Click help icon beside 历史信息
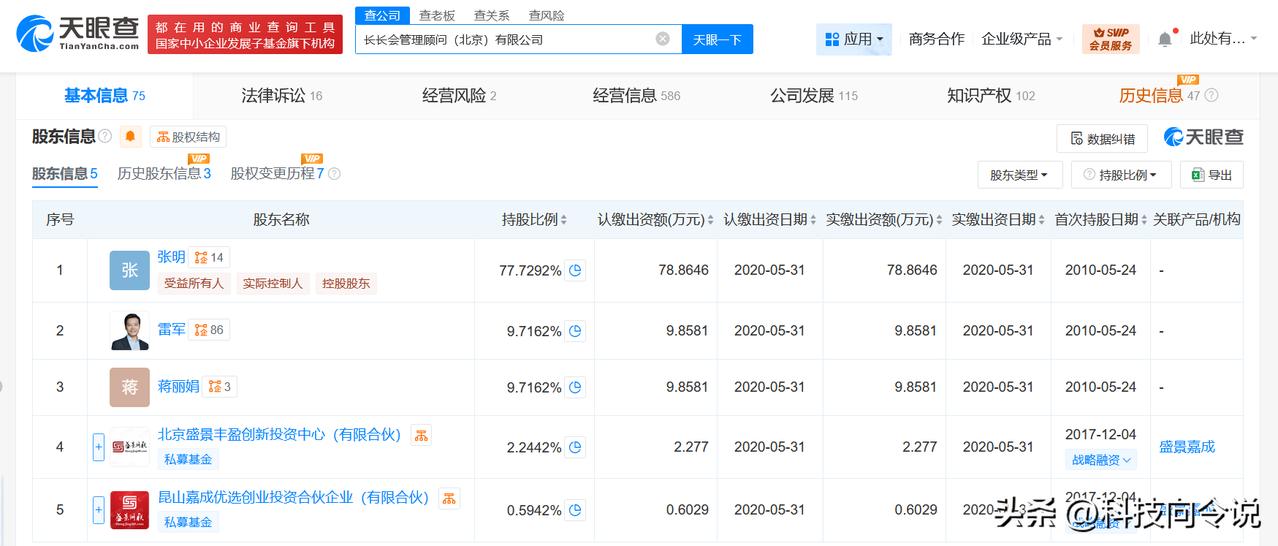This screenshot has height=546, width=1278. click(x=1211, y=96)
